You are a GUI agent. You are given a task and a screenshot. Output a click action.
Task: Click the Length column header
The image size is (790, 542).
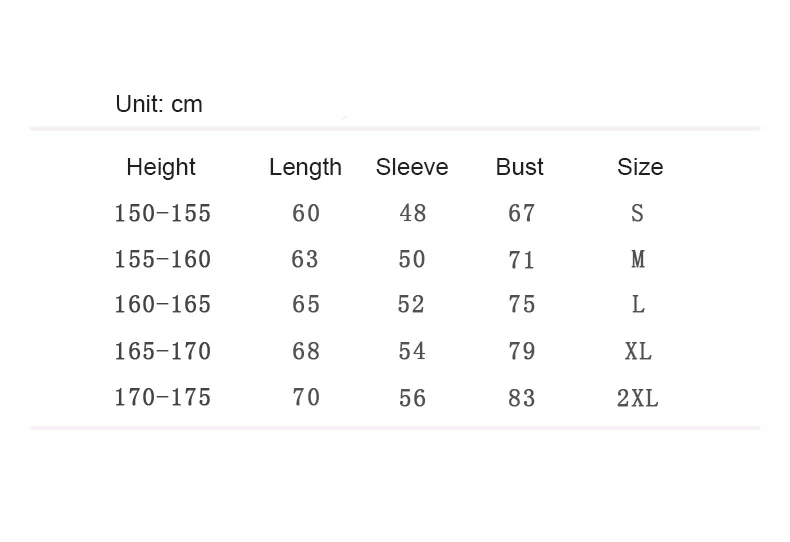point(305,168)
